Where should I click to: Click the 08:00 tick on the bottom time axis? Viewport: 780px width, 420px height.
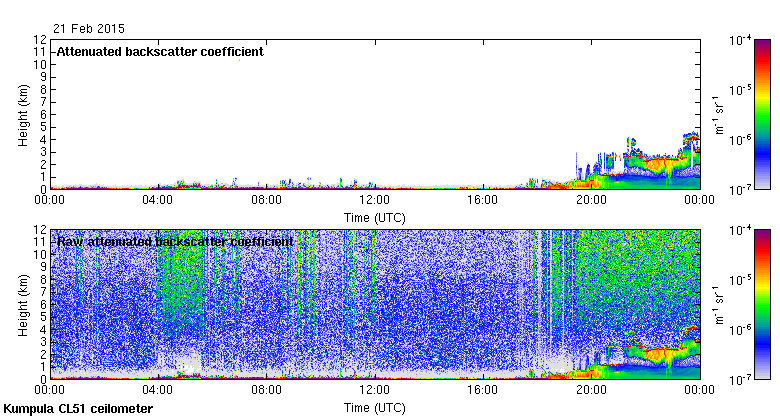(x=266, y=390)
